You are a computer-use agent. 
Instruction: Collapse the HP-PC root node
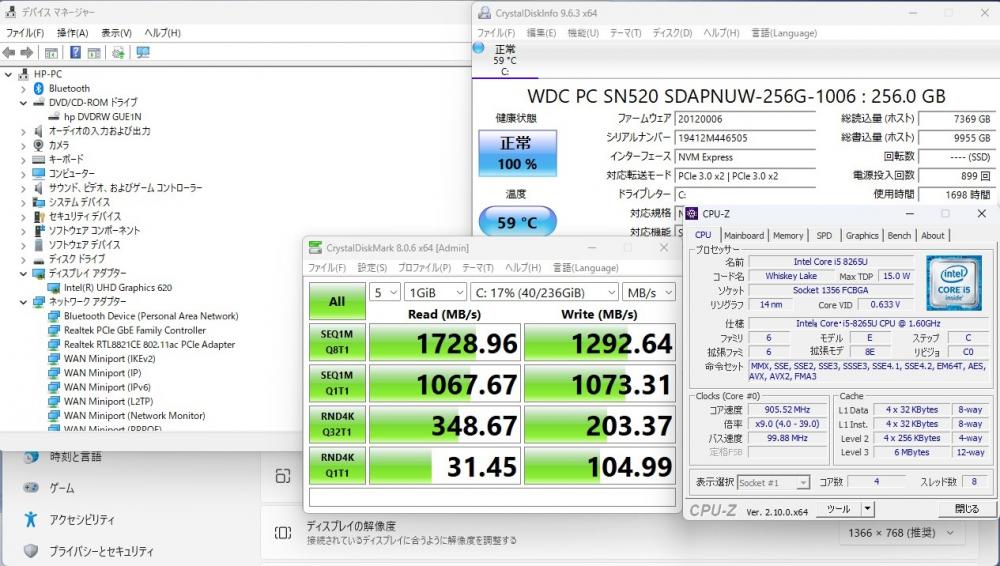(8, 74)
